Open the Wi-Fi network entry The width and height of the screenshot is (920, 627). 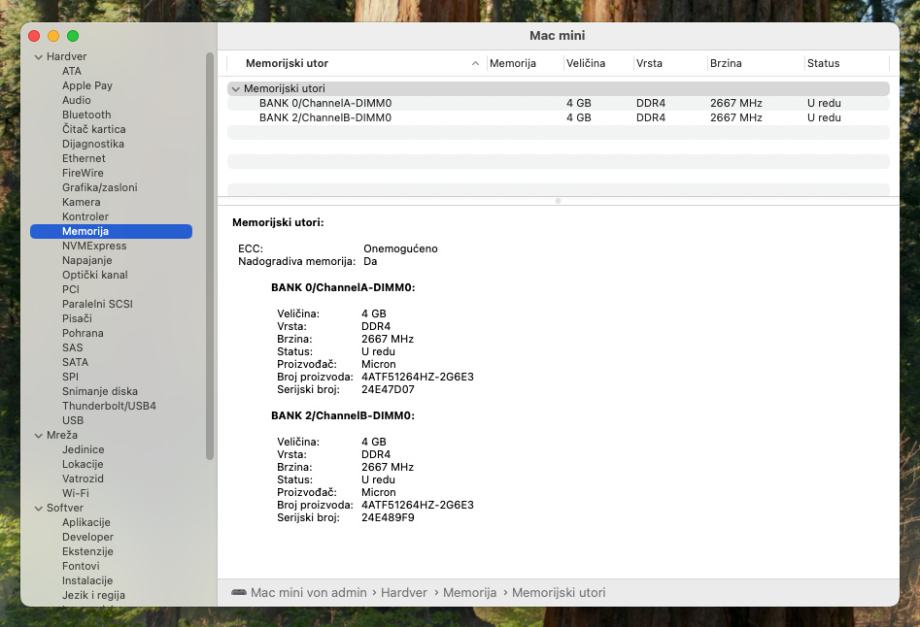75,493
